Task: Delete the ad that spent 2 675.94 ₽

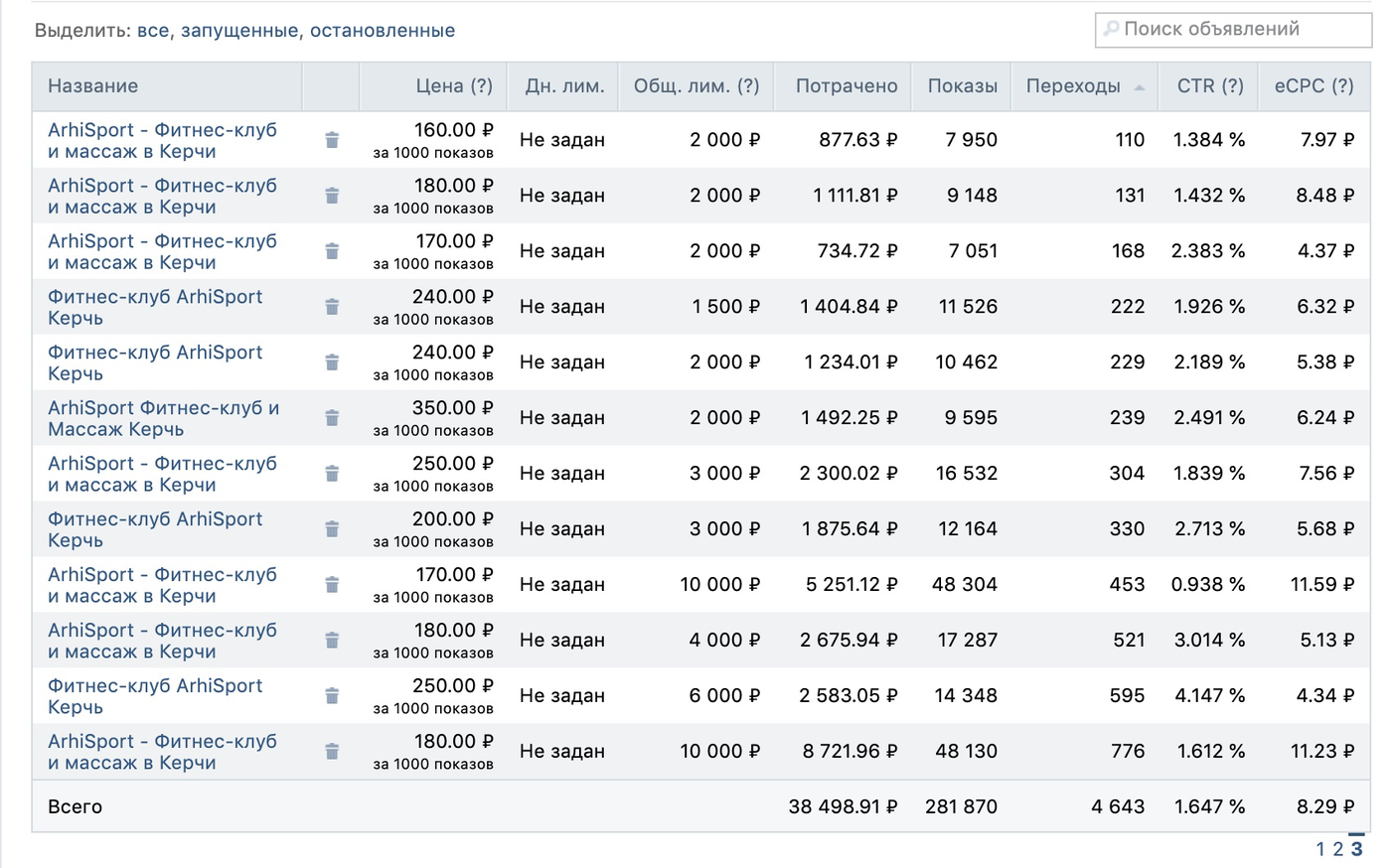Action: click(332, 641)
